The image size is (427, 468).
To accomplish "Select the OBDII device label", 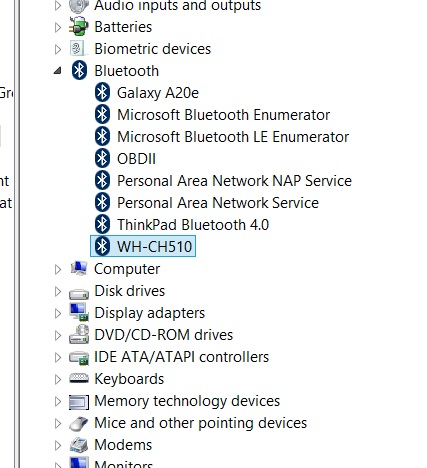I will 136,159.
